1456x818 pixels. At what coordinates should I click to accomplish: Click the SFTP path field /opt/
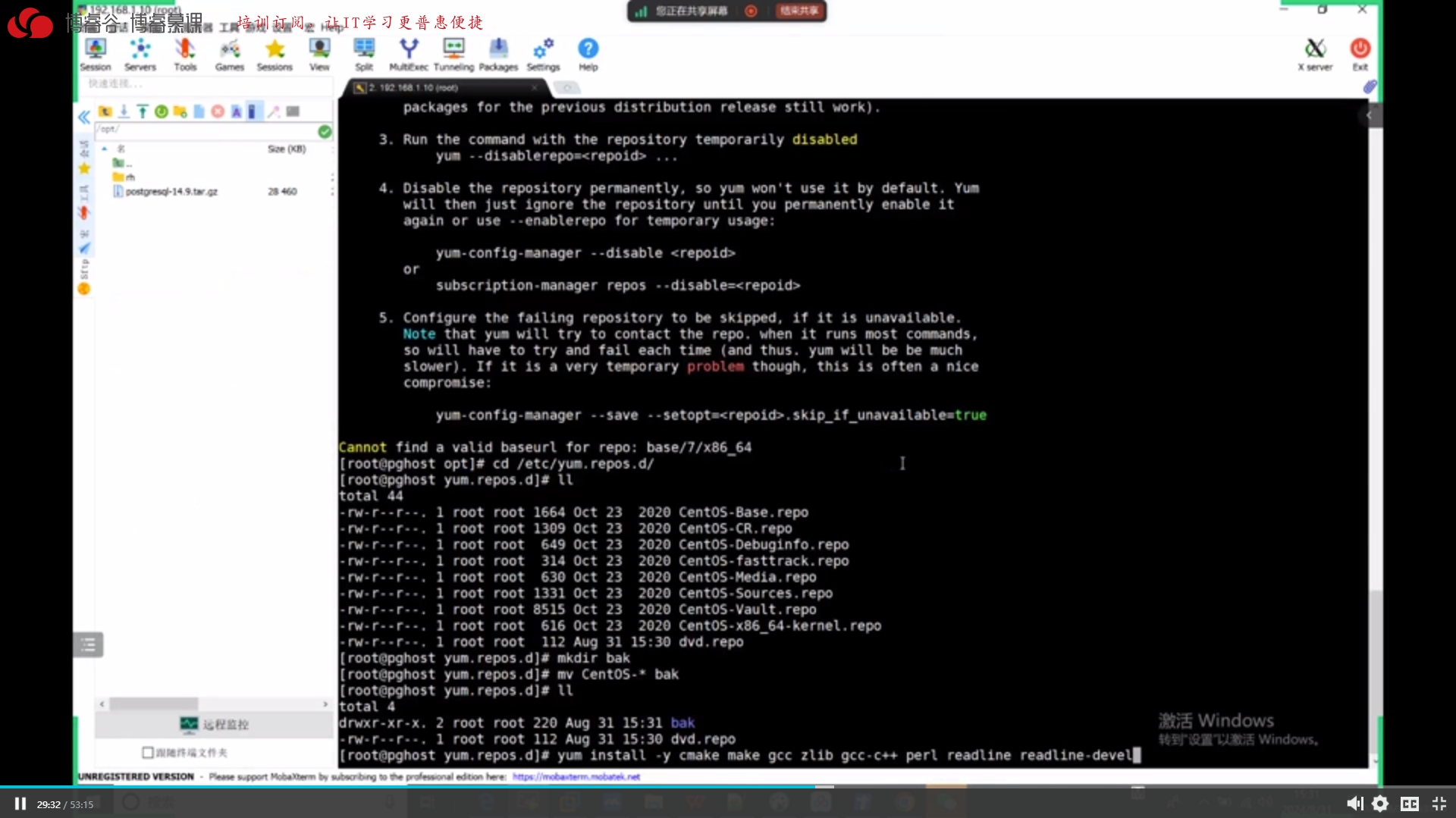[x=206, y=130]
